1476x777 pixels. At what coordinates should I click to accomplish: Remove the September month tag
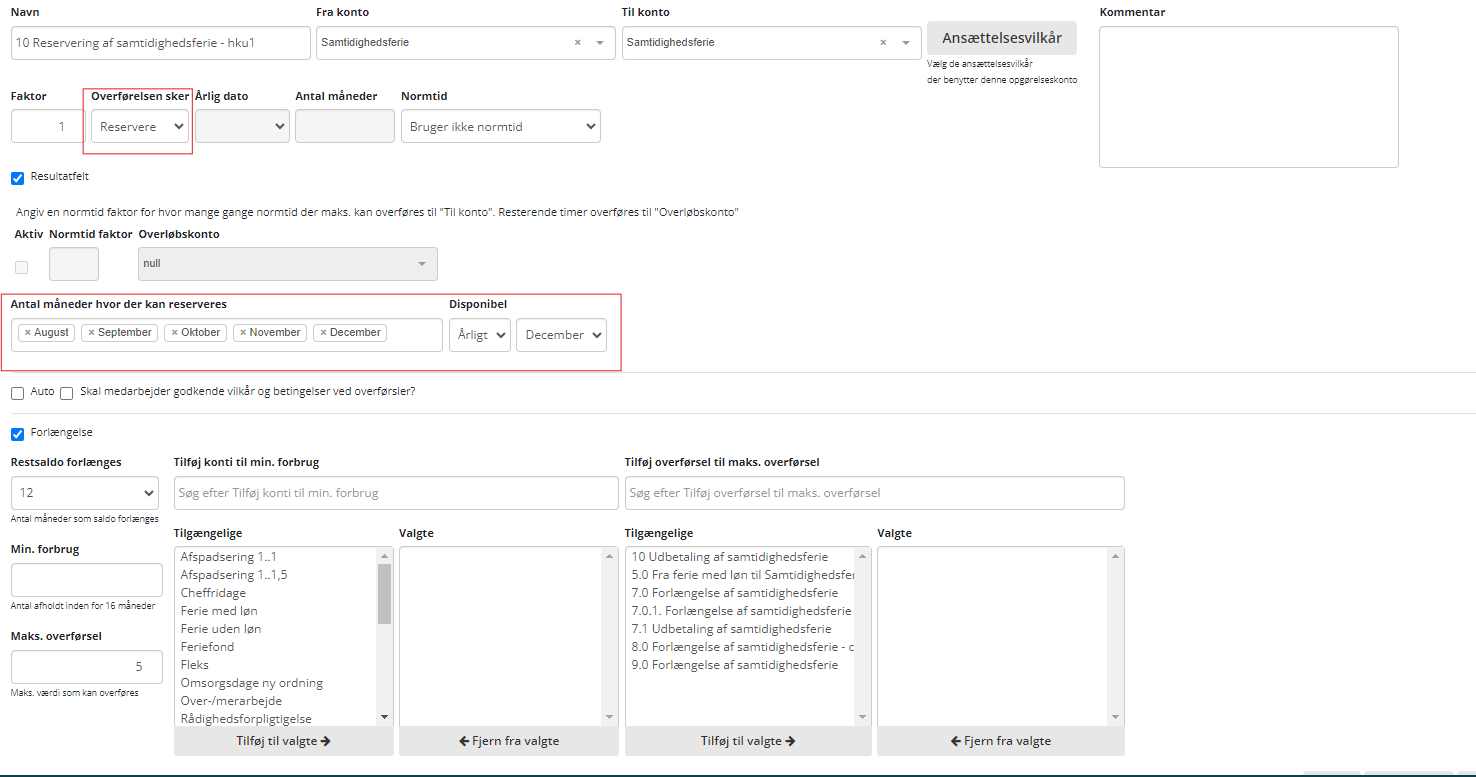(91, 333)
